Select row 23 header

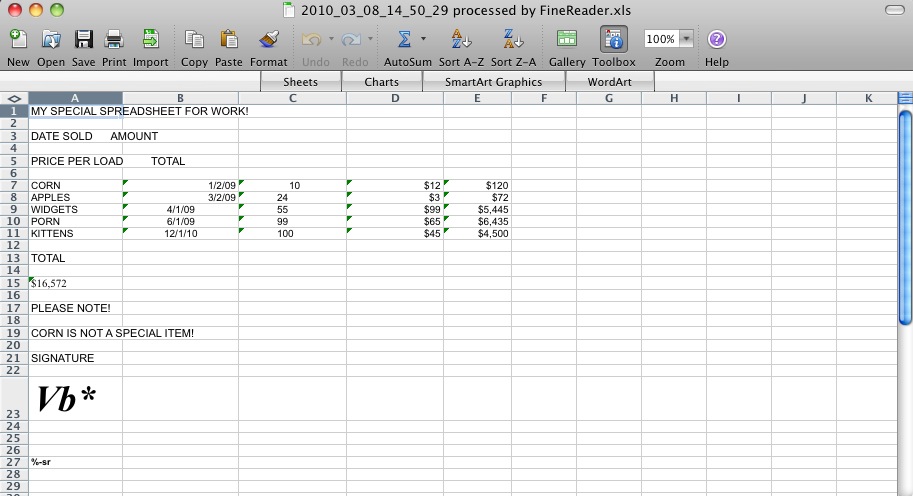tap(14, 398)
